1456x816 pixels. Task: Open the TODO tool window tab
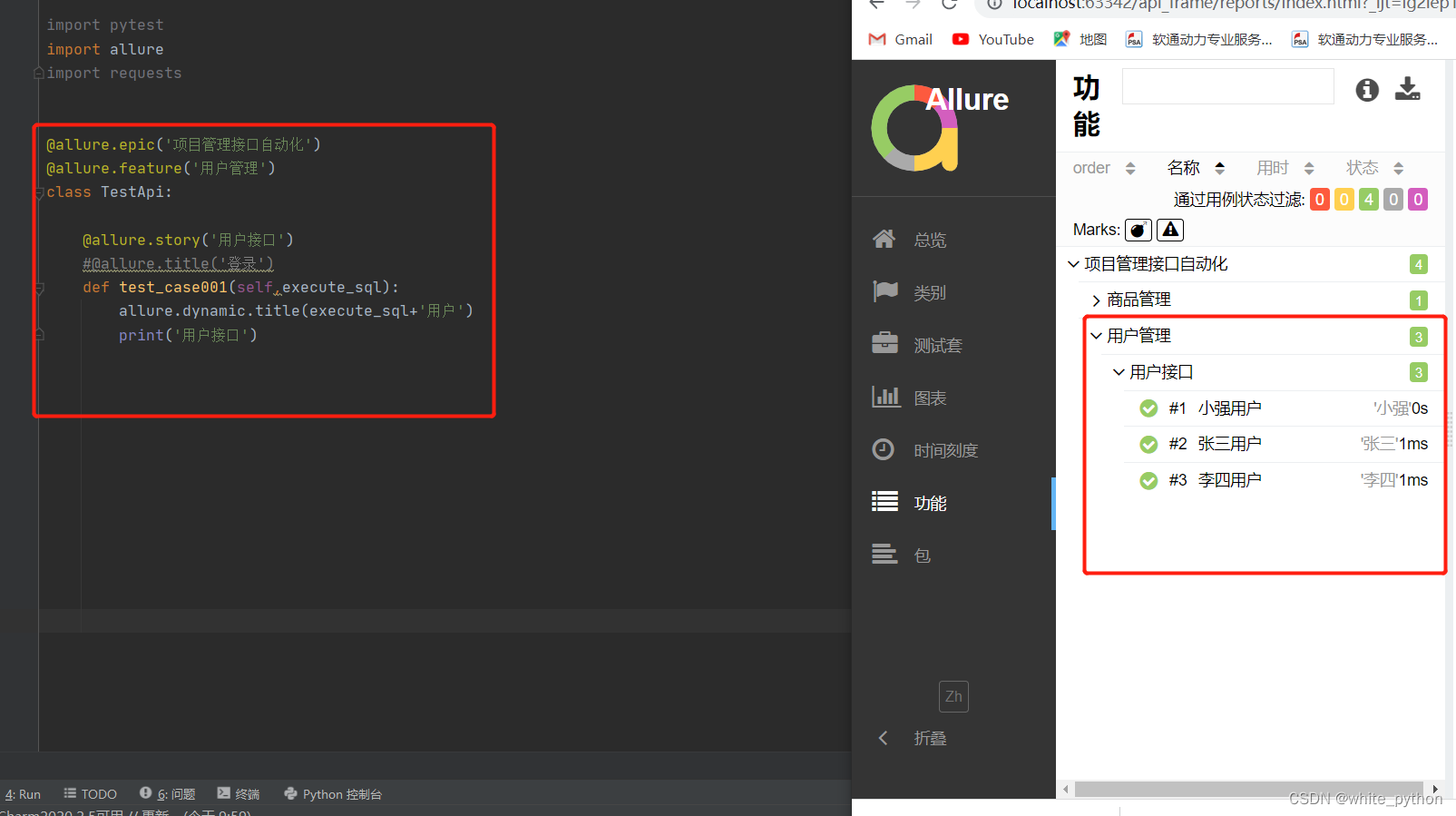pyautogui.click(x=90, y=794)
